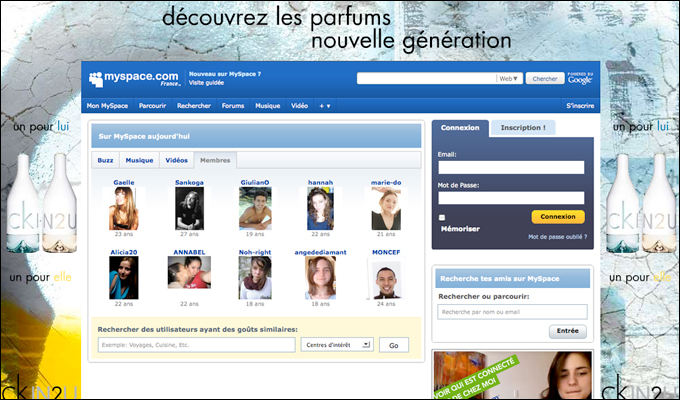
Task: Open Forums in navigation bar
Action: [233, 106]
